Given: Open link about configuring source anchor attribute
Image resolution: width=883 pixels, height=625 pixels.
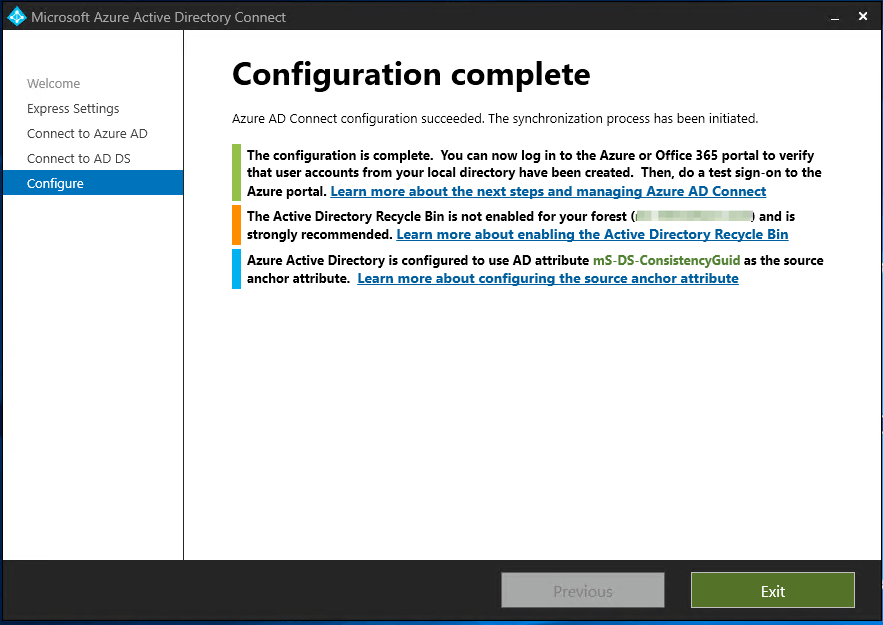Looking at the screenshot, I should (x=548, y=278).
